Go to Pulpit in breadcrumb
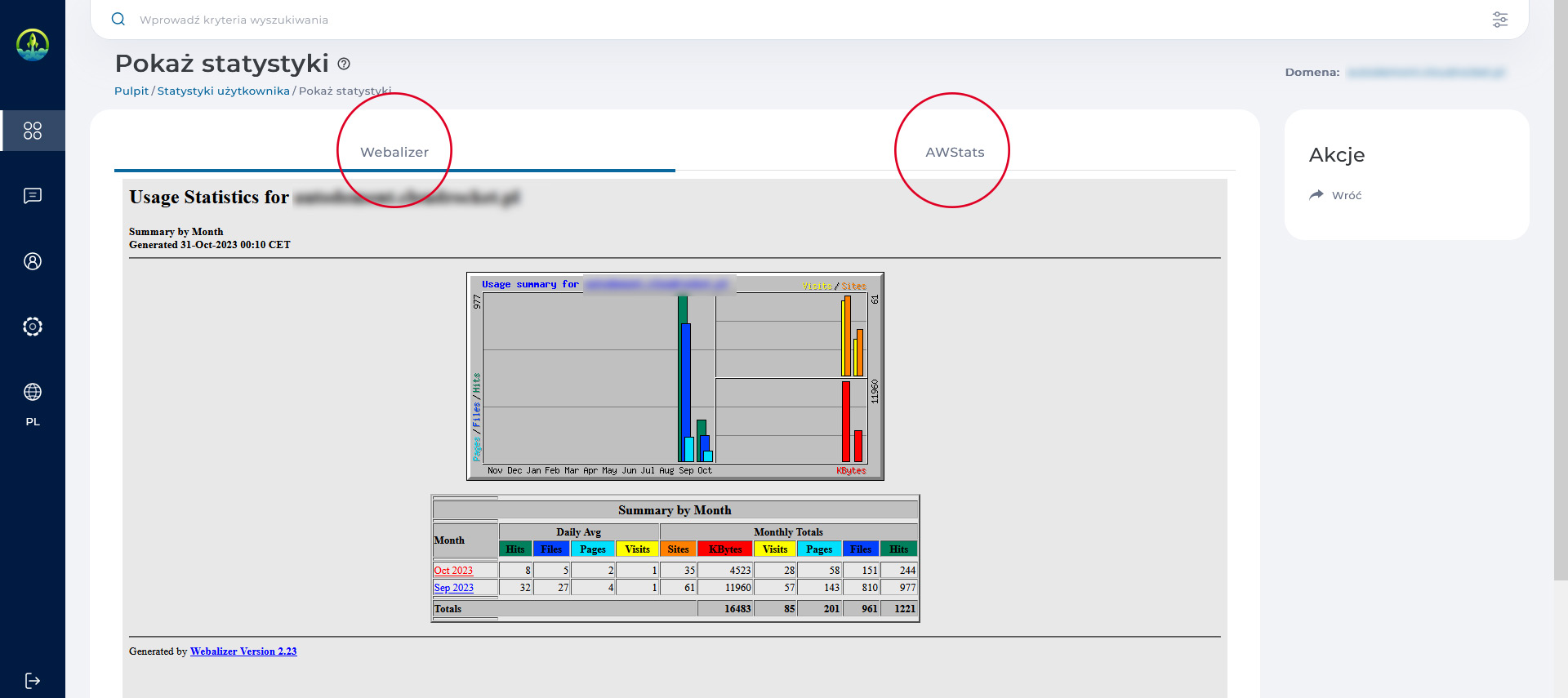Viewport: 1568px width, 698px height. click(x=131, y=91)
